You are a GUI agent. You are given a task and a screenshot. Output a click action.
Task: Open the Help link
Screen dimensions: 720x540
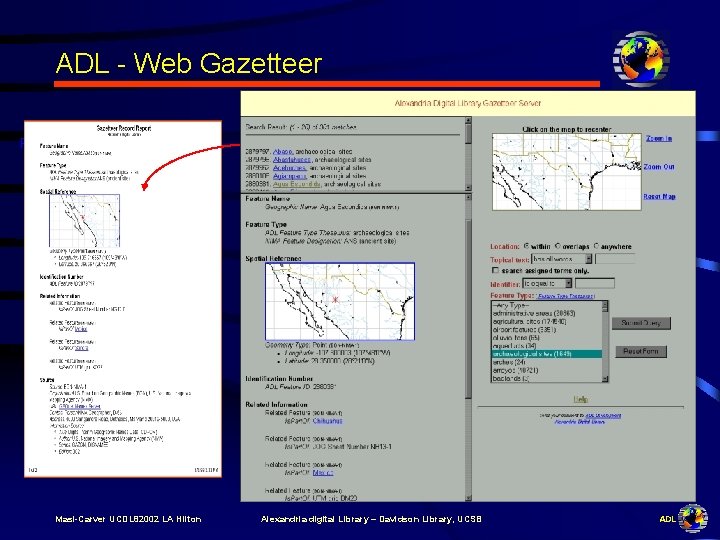point(581,399)
